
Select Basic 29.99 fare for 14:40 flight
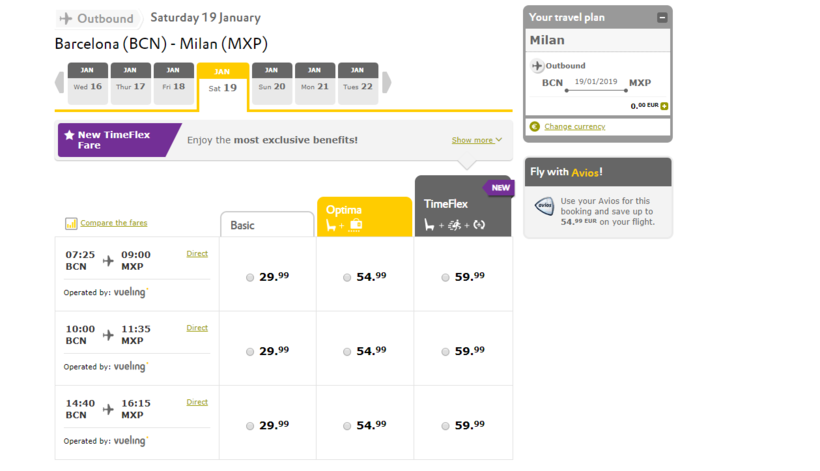tap(250, 426)
